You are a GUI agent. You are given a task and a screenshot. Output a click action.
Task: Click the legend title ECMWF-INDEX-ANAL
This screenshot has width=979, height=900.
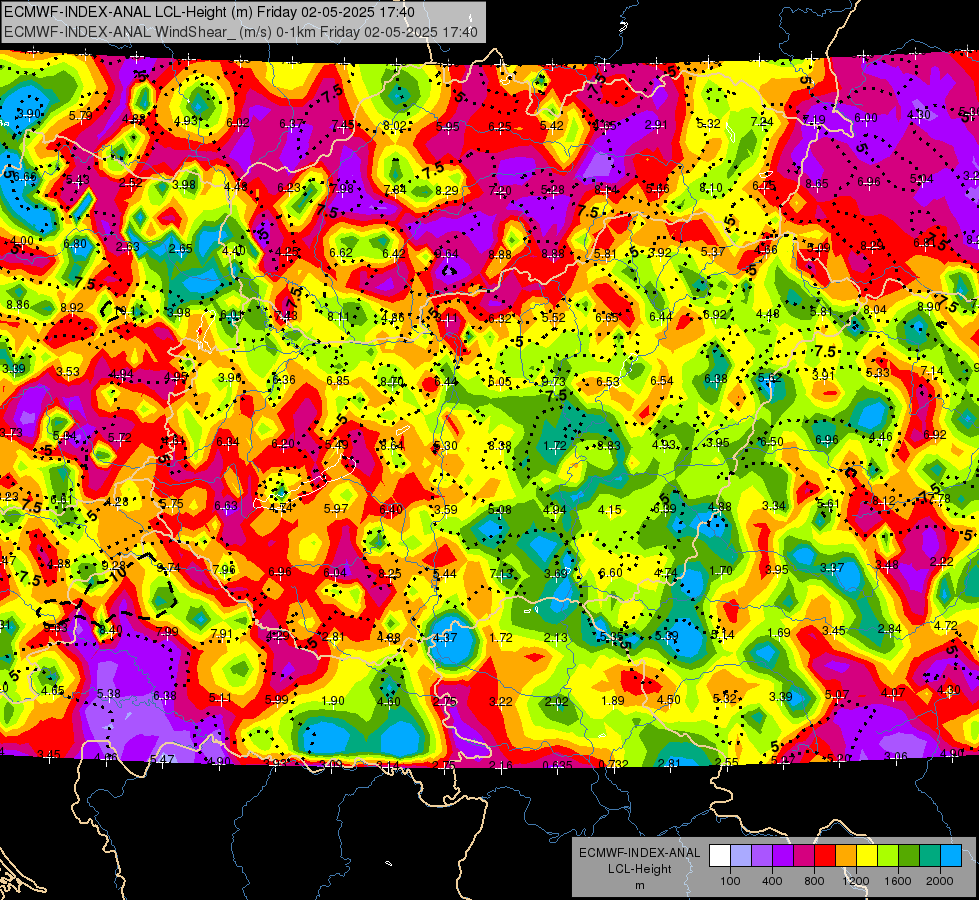coord(639,853)
